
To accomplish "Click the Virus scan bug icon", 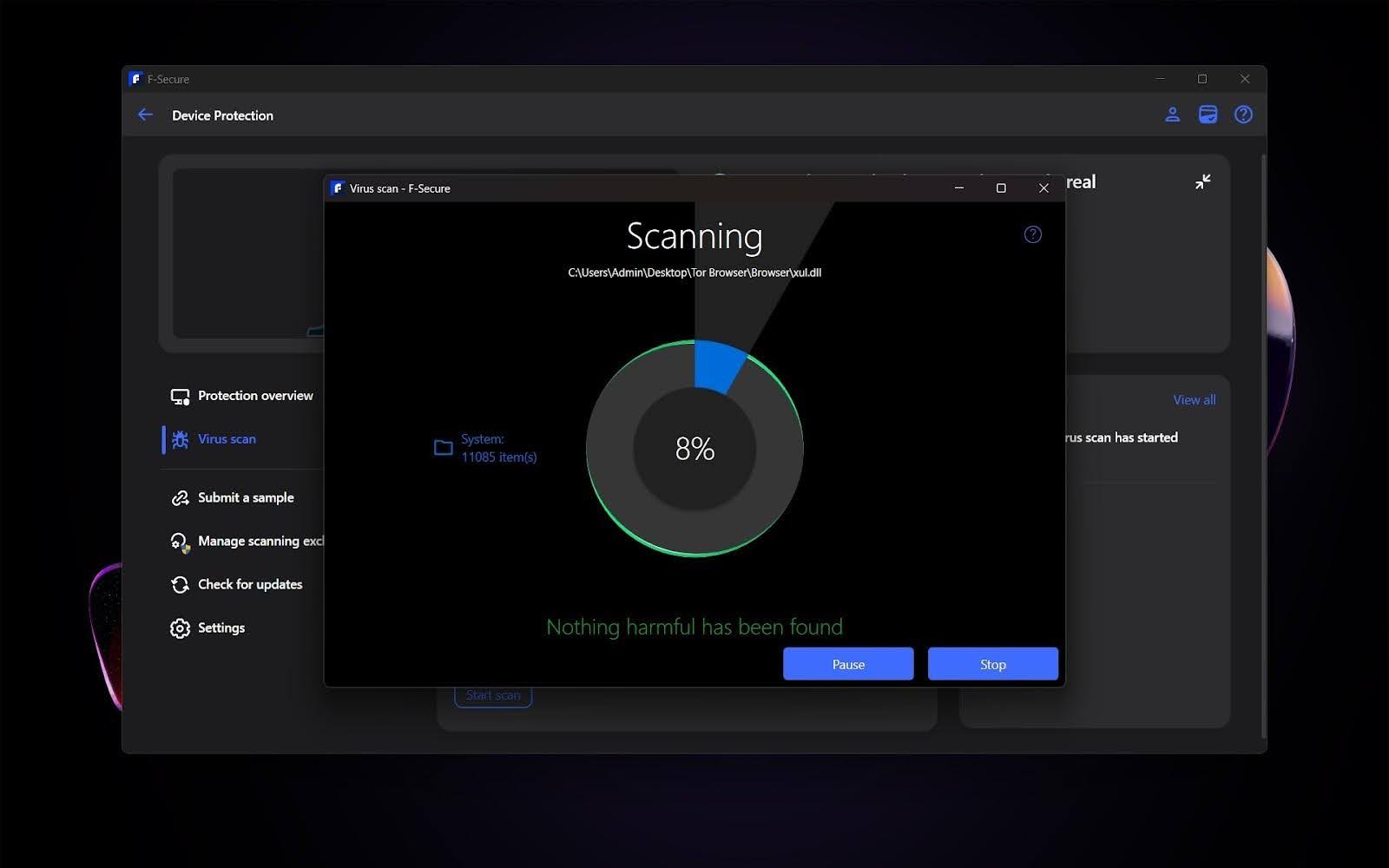I will coord(180,439).
